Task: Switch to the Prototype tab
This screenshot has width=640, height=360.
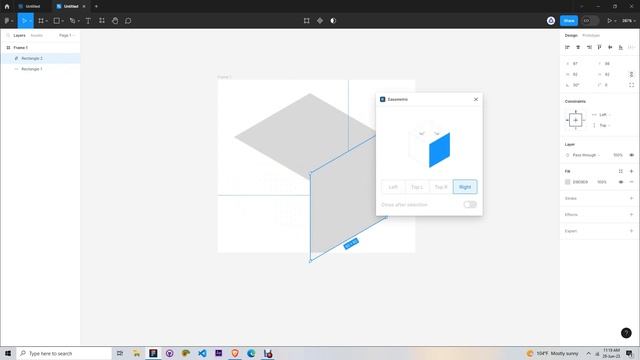Action: (591, 36)
